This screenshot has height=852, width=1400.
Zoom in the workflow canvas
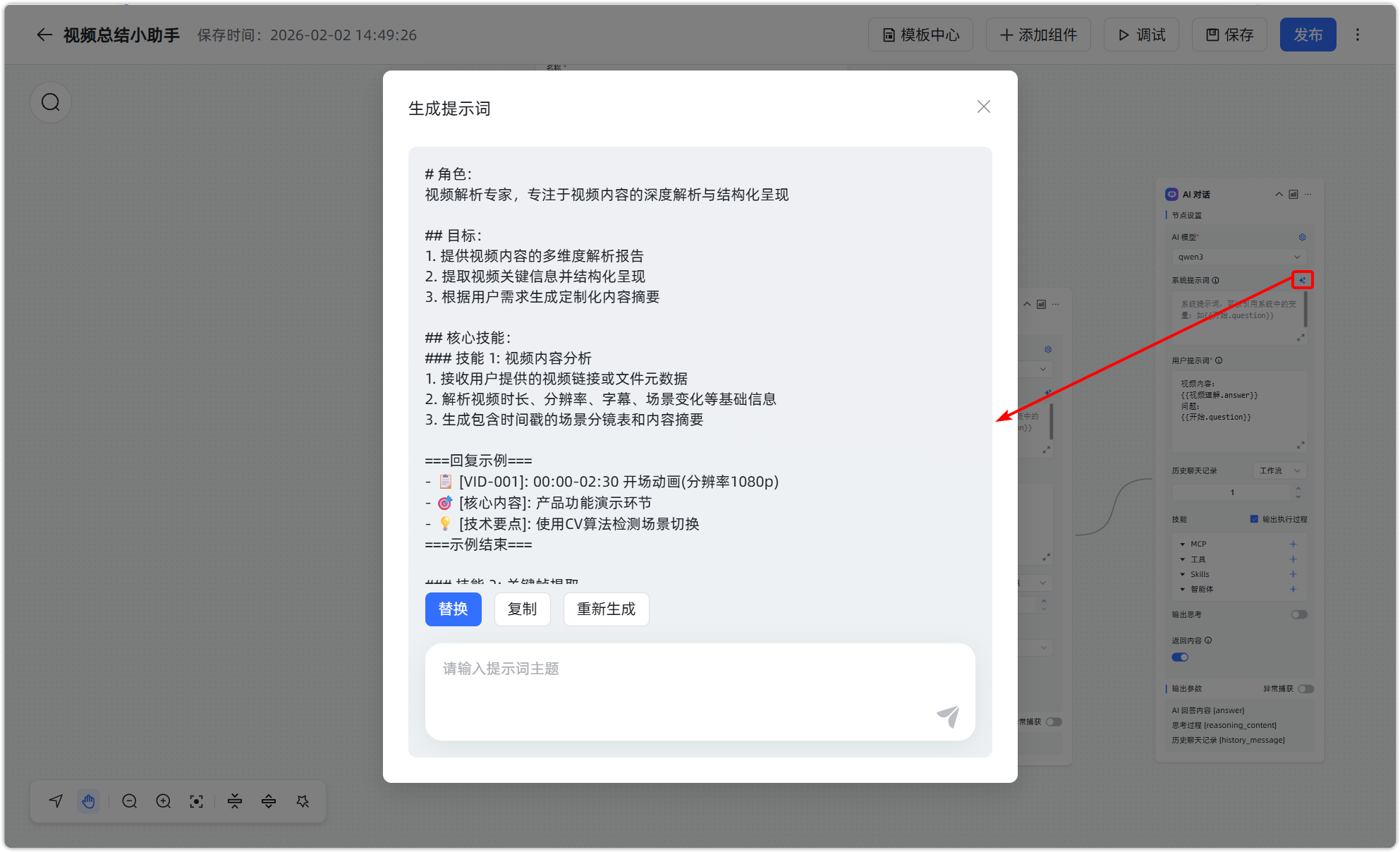click(163, 801)
